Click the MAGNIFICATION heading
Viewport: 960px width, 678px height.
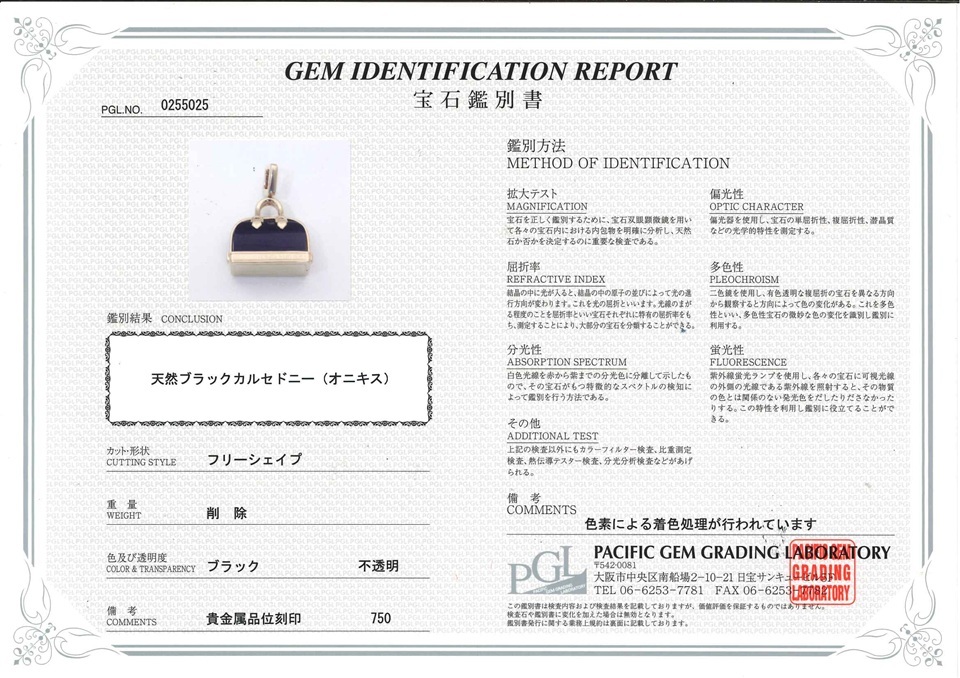[547, 206]
